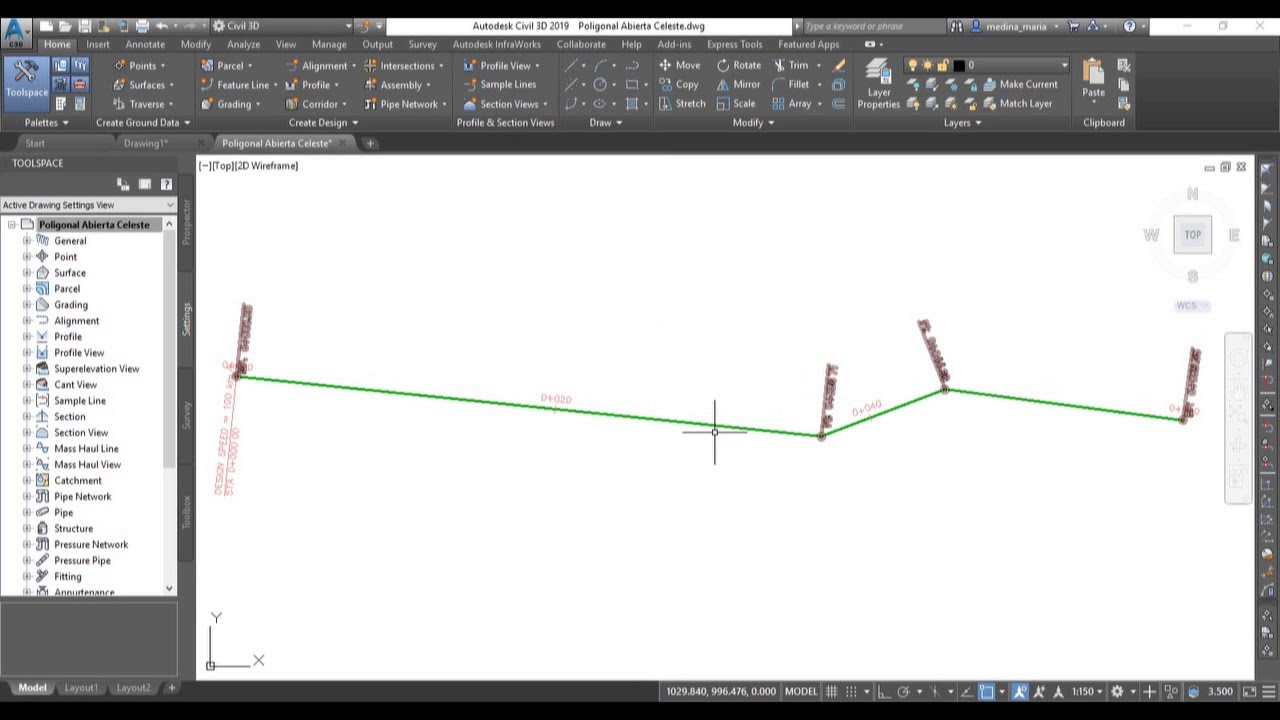Click Make Current layer button

[1019, 84]
